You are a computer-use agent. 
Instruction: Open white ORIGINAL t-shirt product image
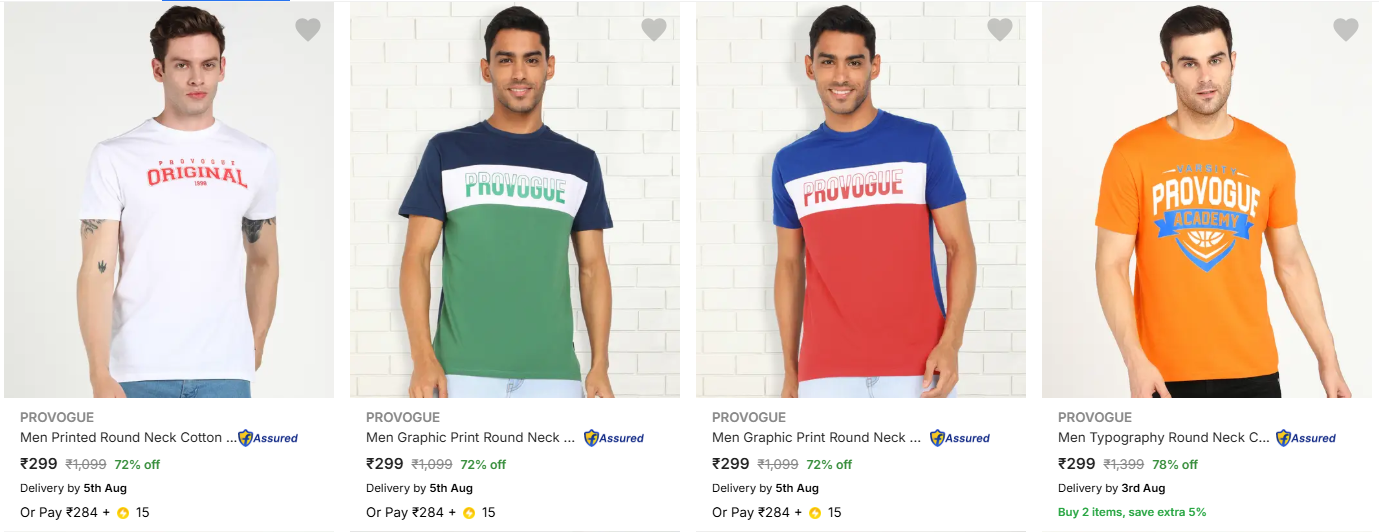(169, 200)
